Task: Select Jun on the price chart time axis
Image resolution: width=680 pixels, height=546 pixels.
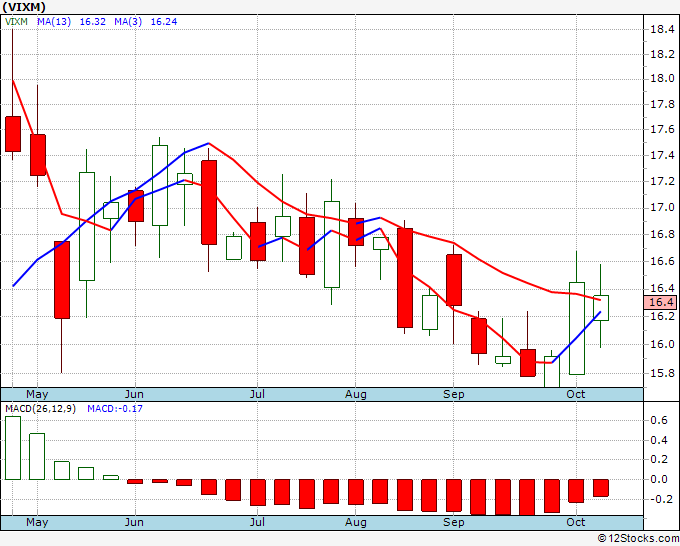Action: [x=134, y=394]
